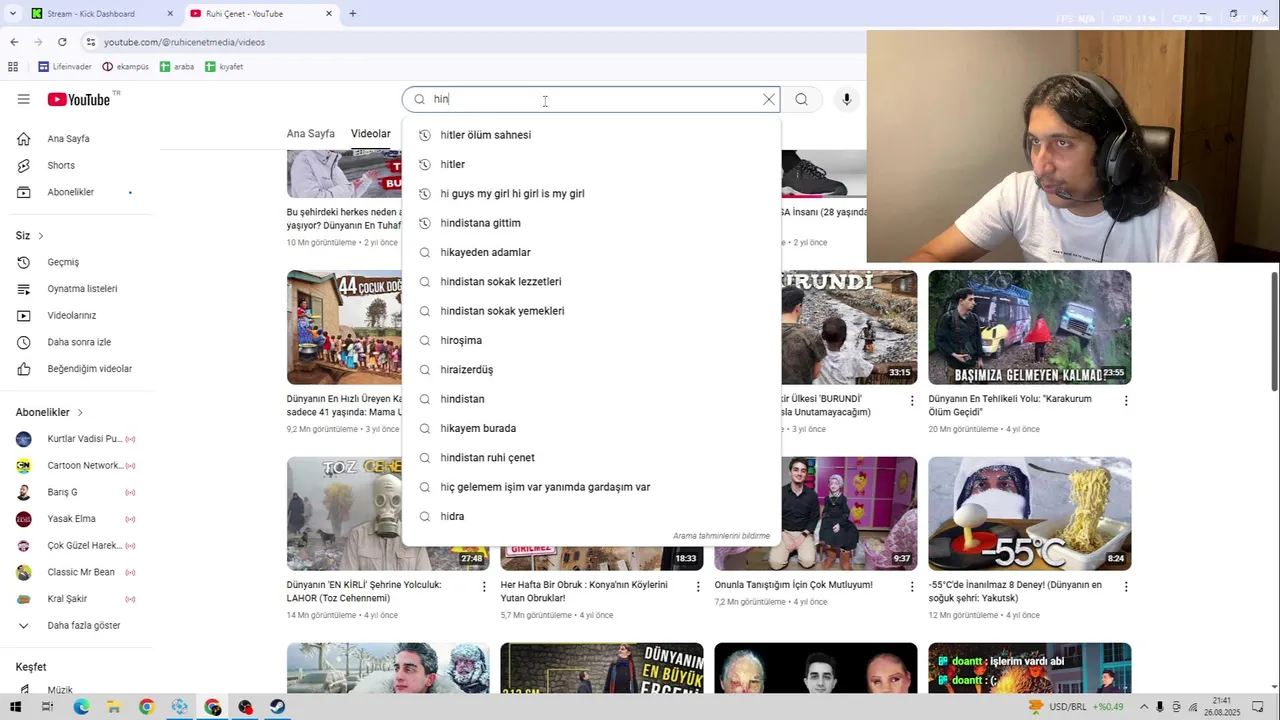Viewport: 1280px width, 720px height.
Task: Open the '-55°C' Yakutsk video thumbnail
Action: coord(1029,514)
